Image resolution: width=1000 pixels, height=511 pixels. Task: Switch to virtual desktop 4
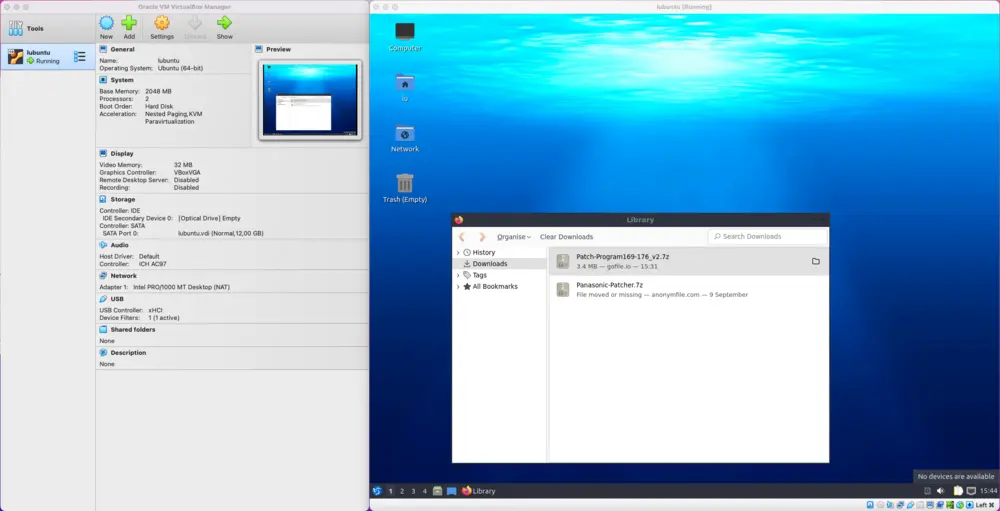pos(425,491)
